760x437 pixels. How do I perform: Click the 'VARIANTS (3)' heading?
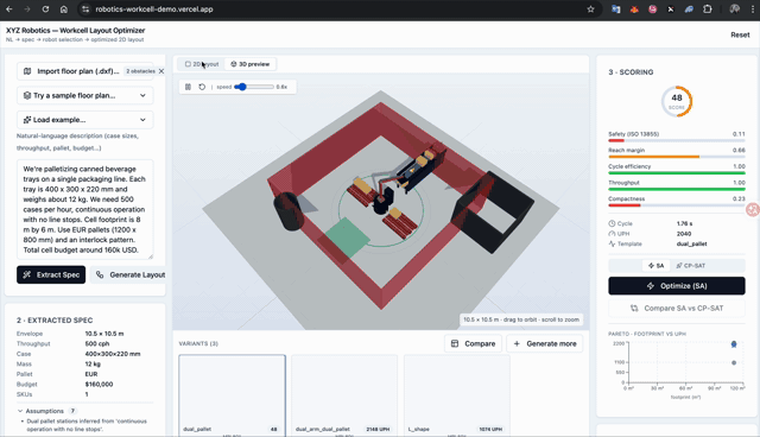tap(198, 343)
